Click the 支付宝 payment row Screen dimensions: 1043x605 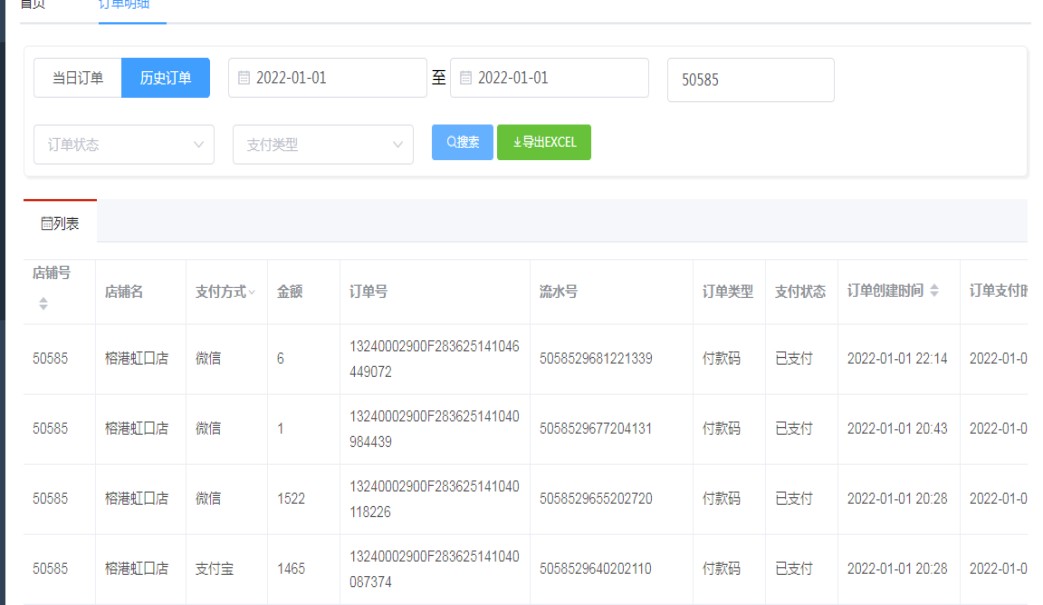214,568
